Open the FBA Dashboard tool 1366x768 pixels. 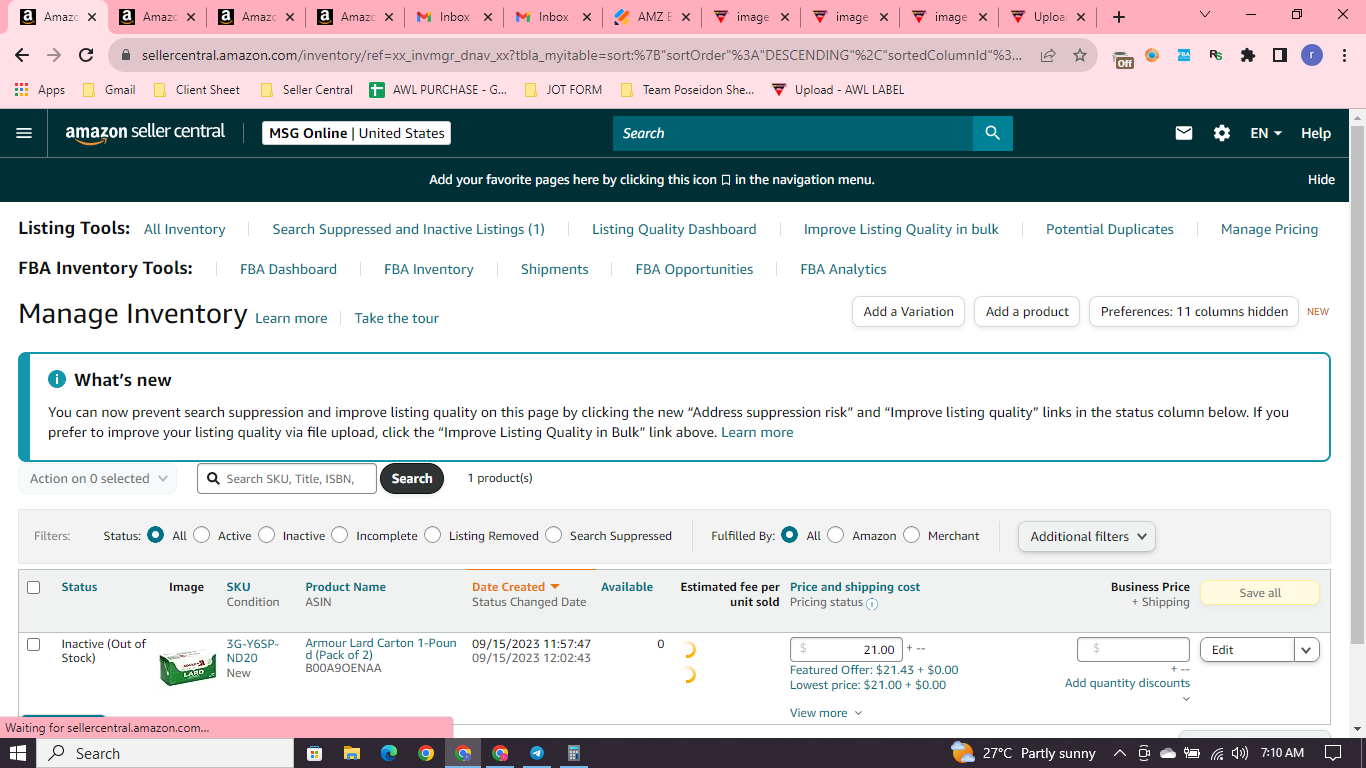(x=288, y=269)
